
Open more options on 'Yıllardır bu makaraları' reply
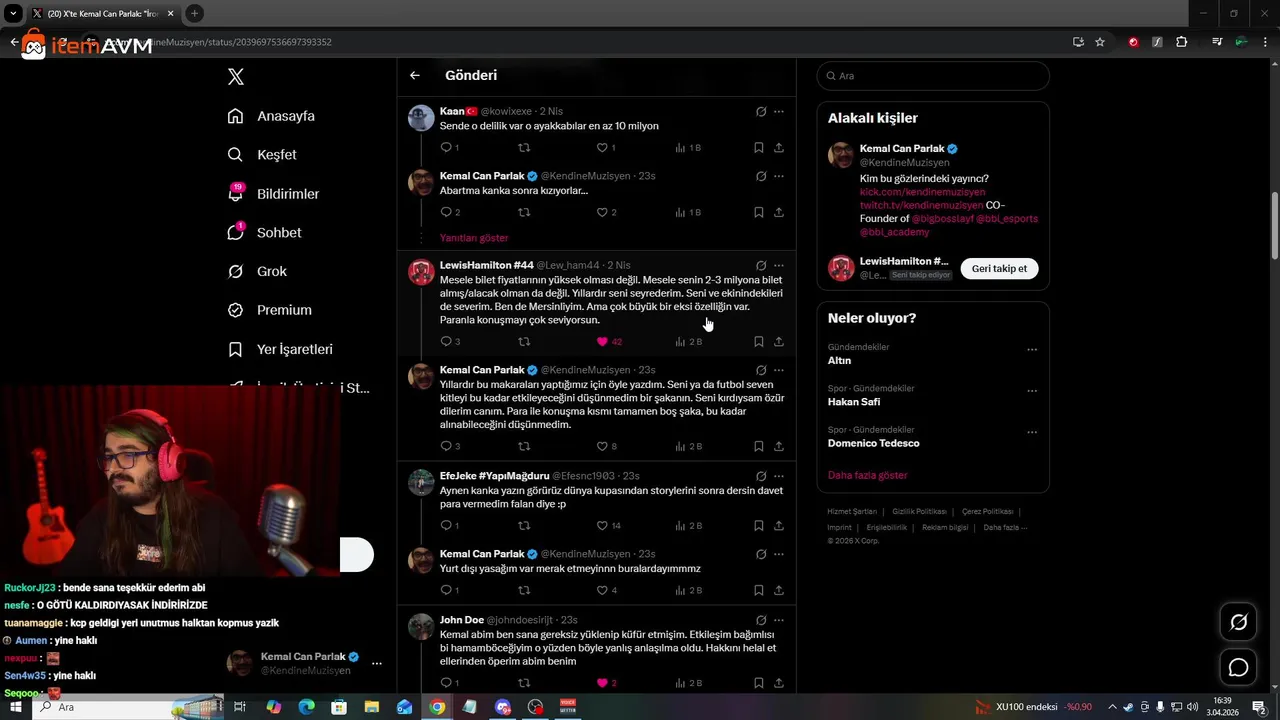point(779,370)
